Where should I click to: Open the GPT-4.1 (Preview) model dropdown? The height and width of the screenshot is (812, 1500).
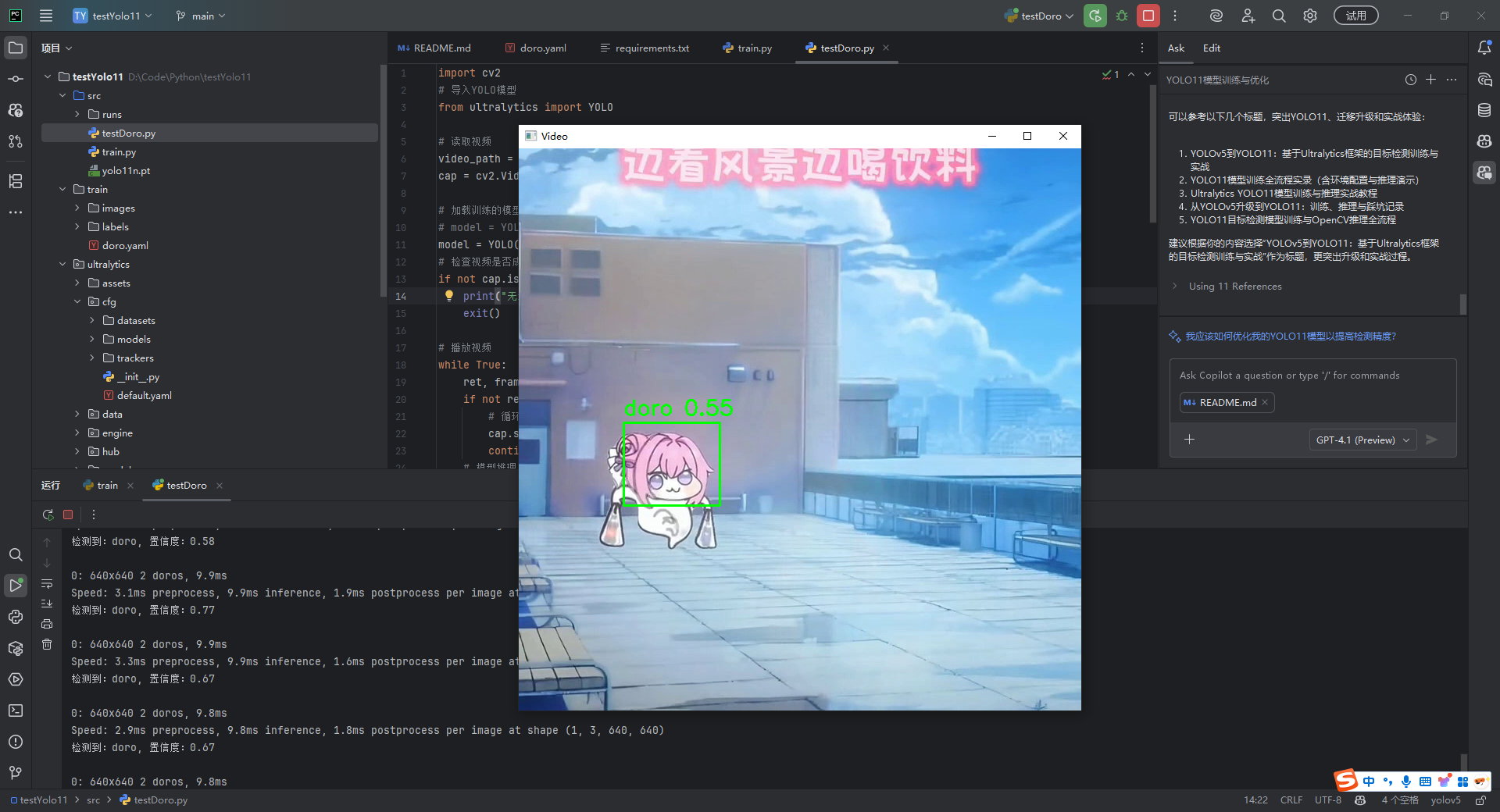click(1363, 440)
